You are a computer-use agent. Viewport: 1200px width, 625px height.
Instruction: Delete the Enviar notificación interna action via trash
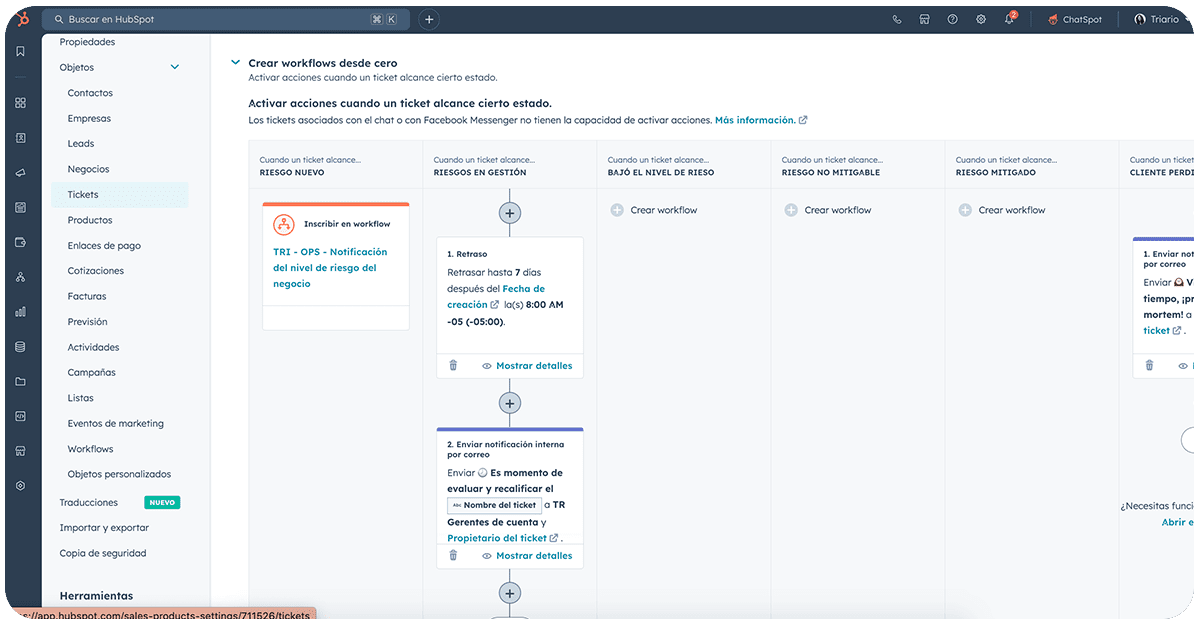pos(453,556)
